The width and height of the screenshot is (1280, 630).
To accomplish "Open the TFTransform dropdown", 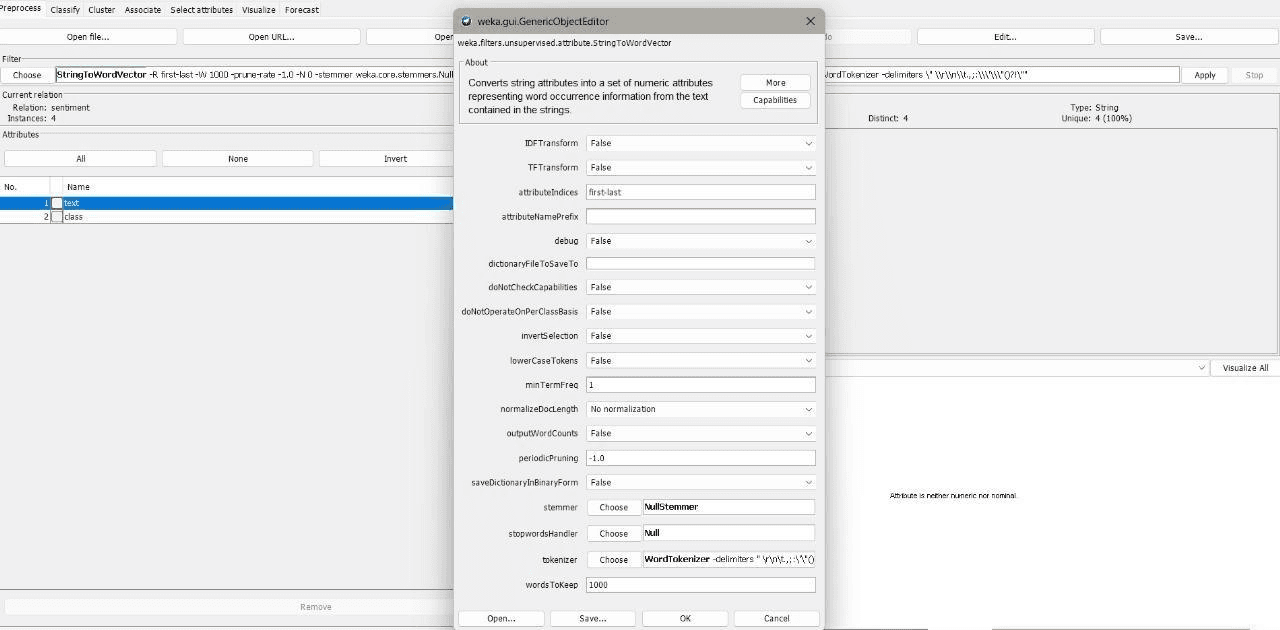I will [701, 168].
